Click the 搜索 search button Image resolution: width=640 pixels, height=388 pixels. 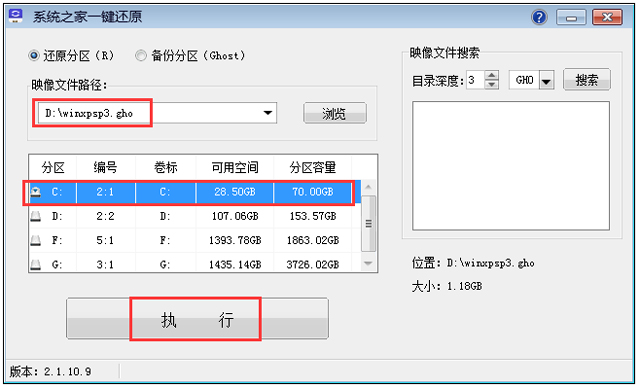[x=587, y=80]
